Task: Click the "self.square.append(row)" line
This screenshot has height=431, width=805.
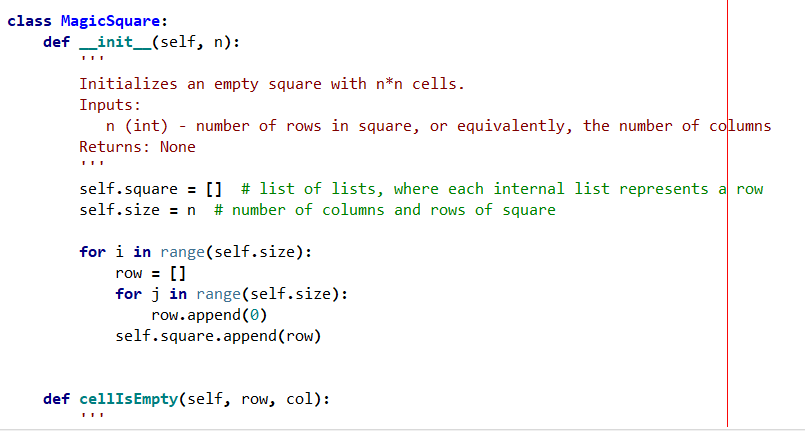Action: pyautogui.click(x=218, y=336)
